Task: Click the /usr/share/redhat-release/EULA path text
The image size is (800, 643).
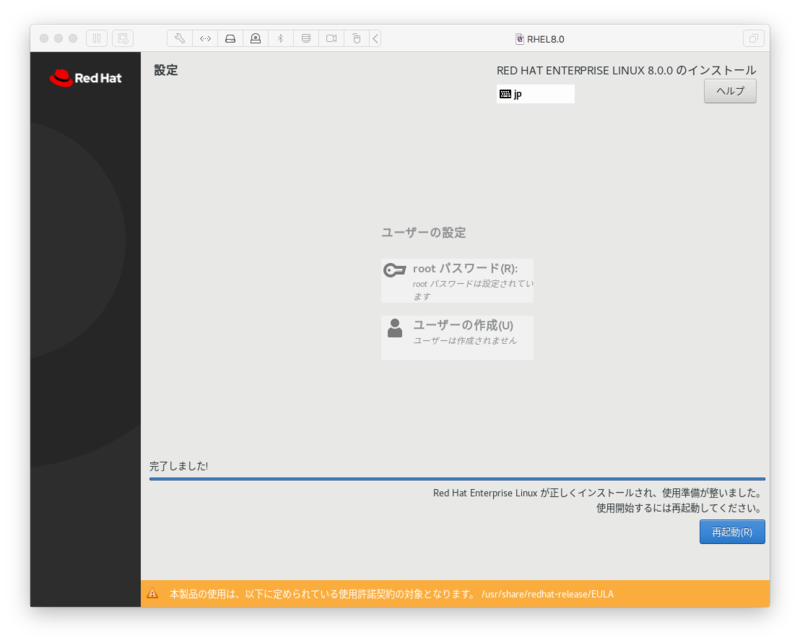Action: coord(547,594)
